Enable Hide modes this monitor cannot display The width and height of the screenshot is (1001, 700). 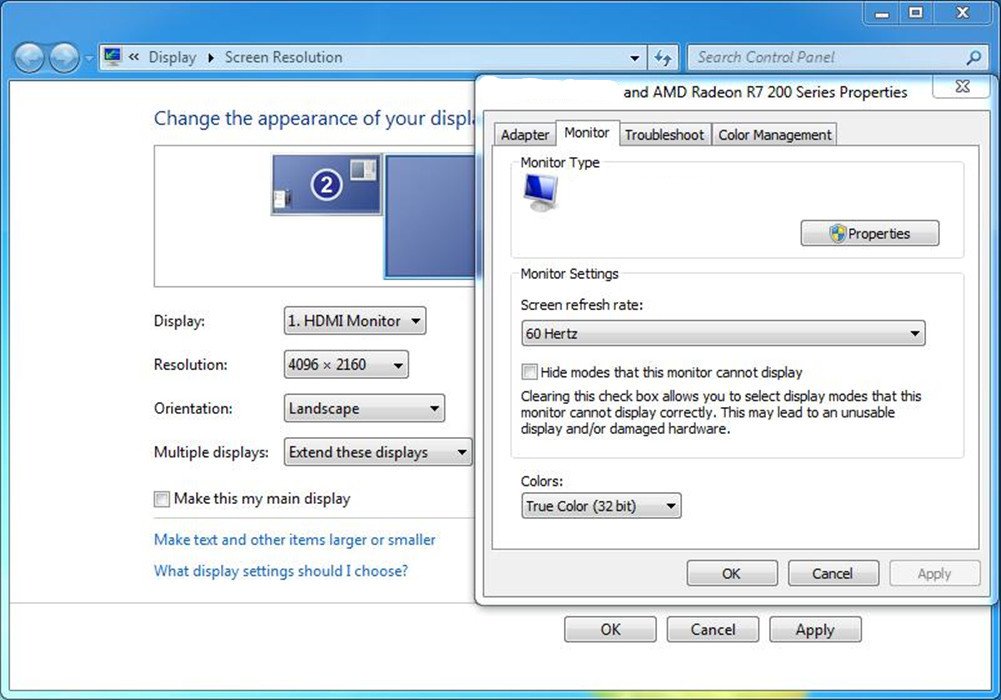click(x=530, y=372)
